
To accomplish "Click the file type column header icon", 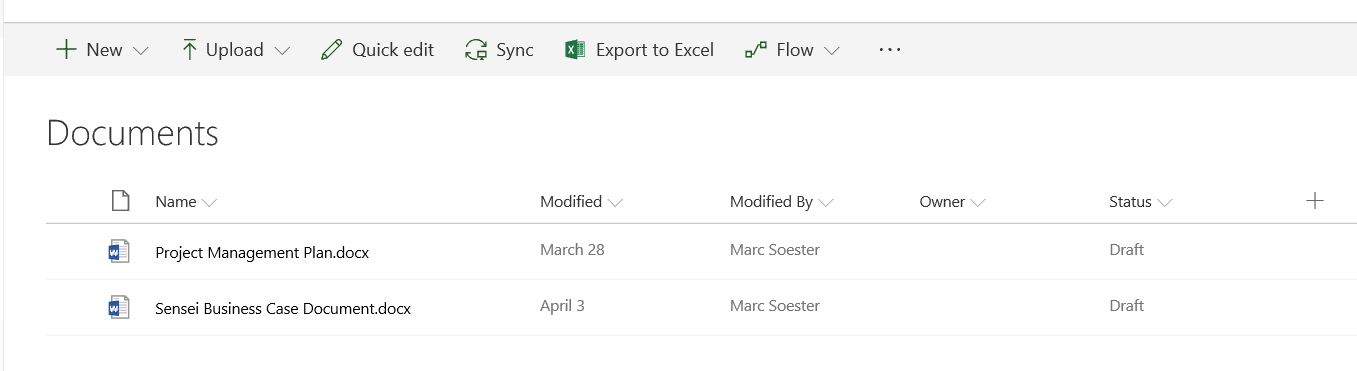I will pyautogui.click(x=120, y=201).
